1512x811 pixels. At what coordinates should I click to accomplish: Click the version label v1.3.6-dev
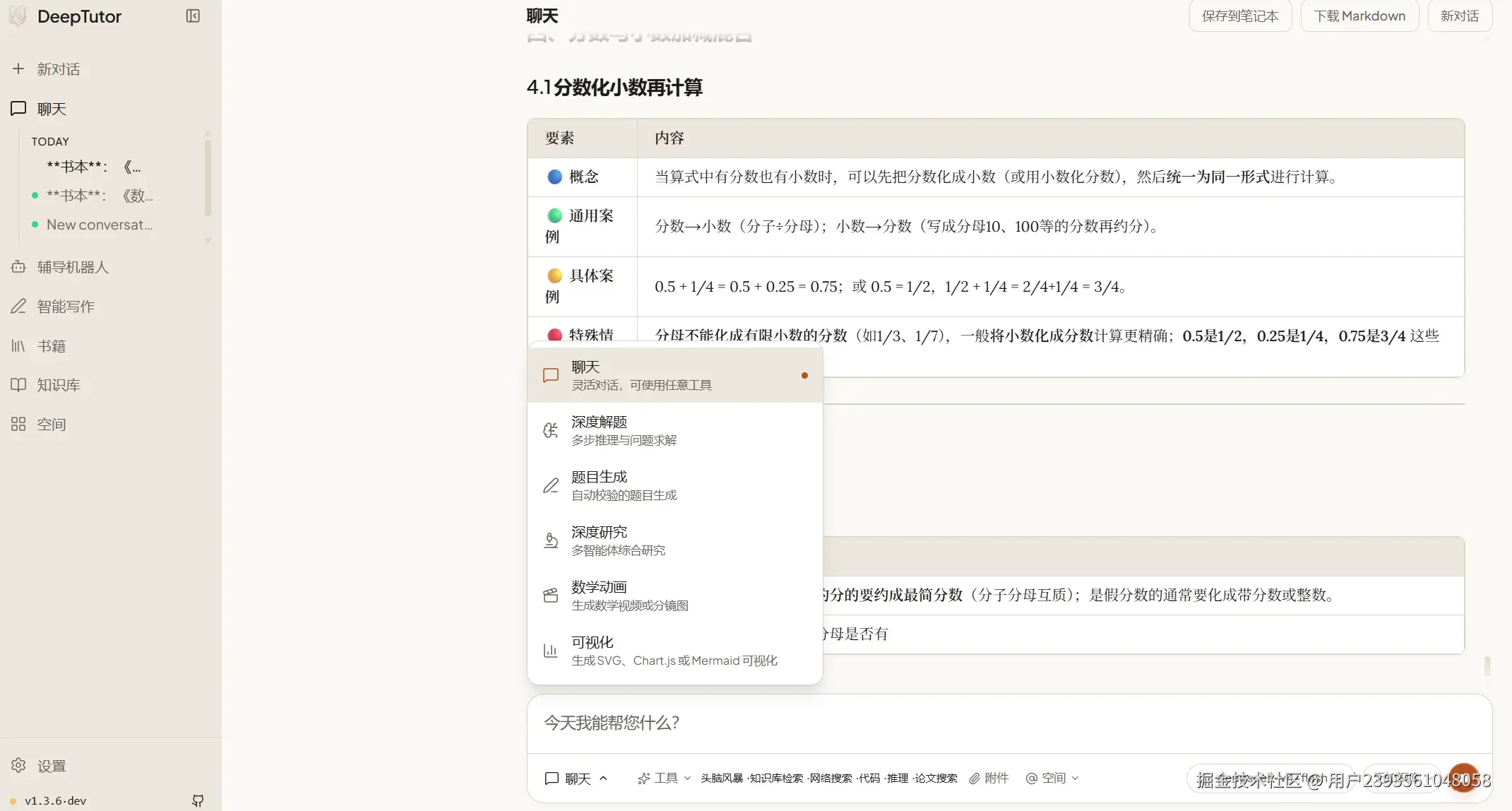(55, 800)
